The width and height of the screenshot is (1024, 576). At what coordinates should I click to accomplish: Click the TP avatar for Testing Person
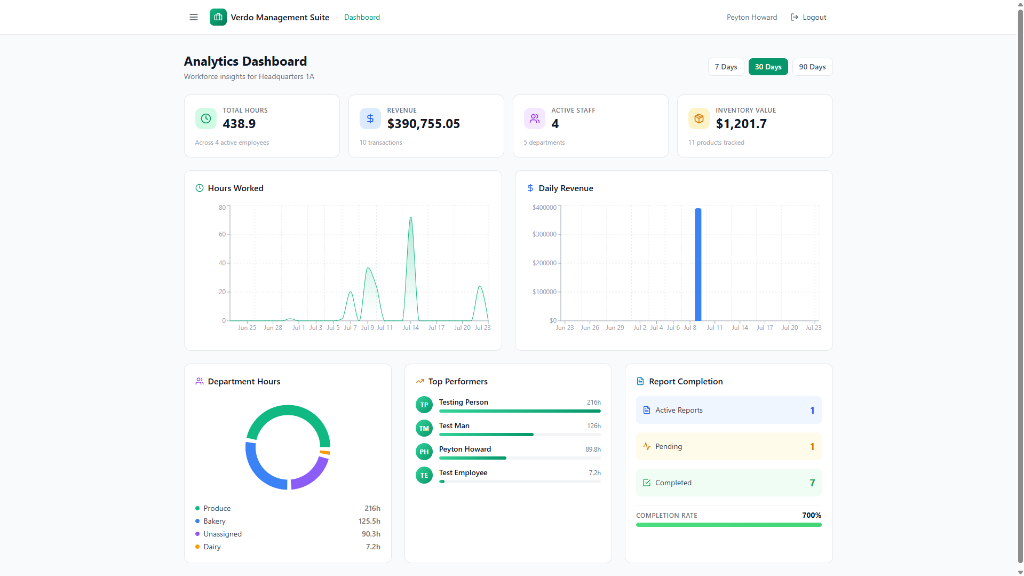pyautogui.click(x=424, y=405)
